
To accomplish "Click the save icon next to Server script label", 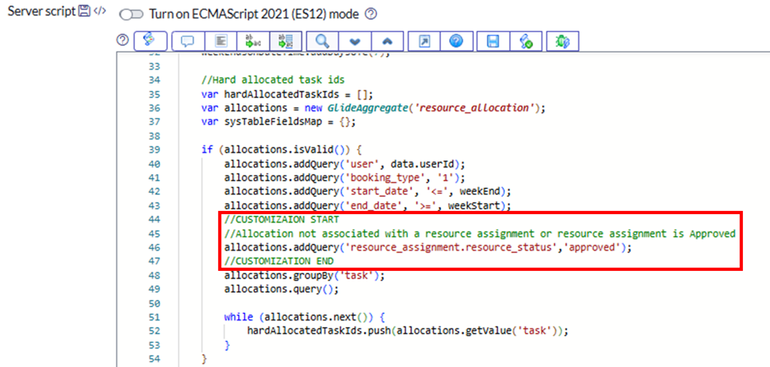I will click(84, 12).
